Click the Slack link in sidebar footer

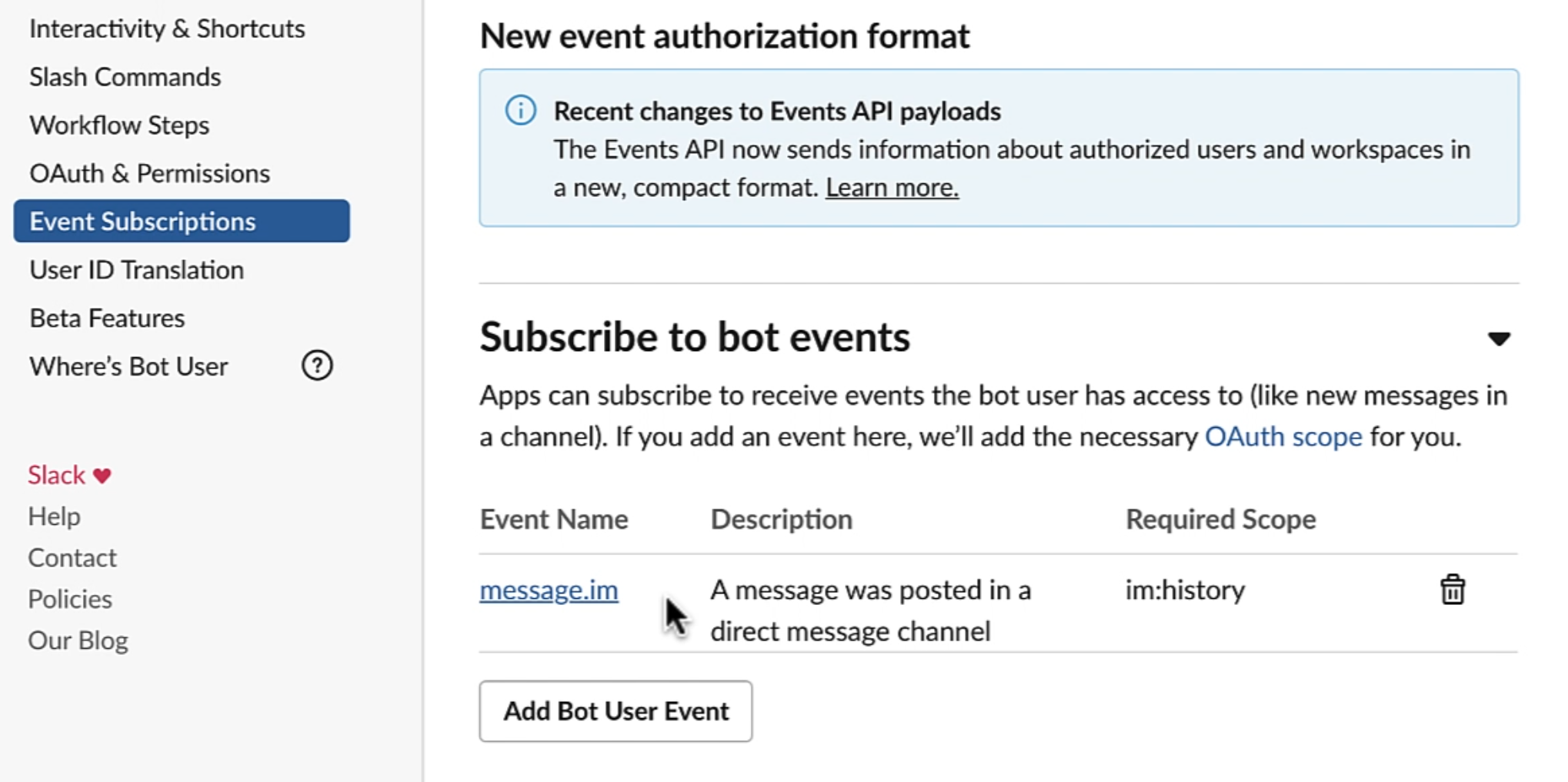56,475
